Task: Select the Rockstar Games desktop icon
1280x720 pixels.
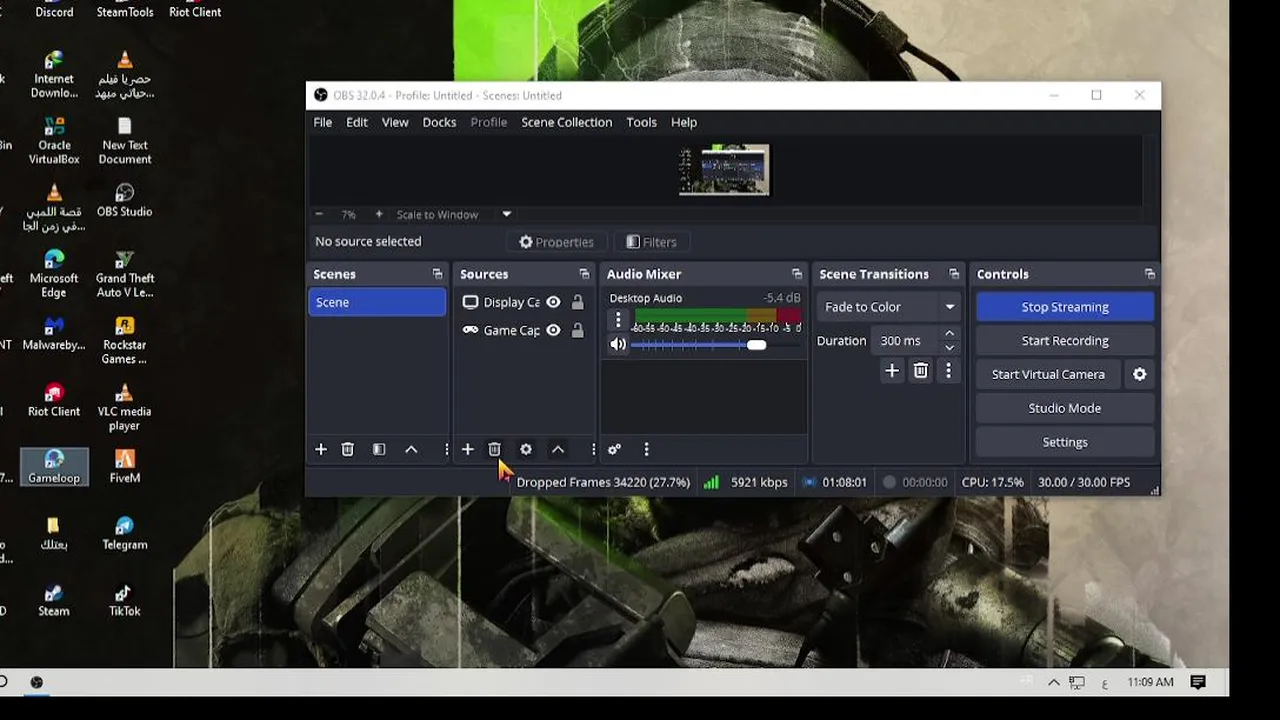Action: 124,340
